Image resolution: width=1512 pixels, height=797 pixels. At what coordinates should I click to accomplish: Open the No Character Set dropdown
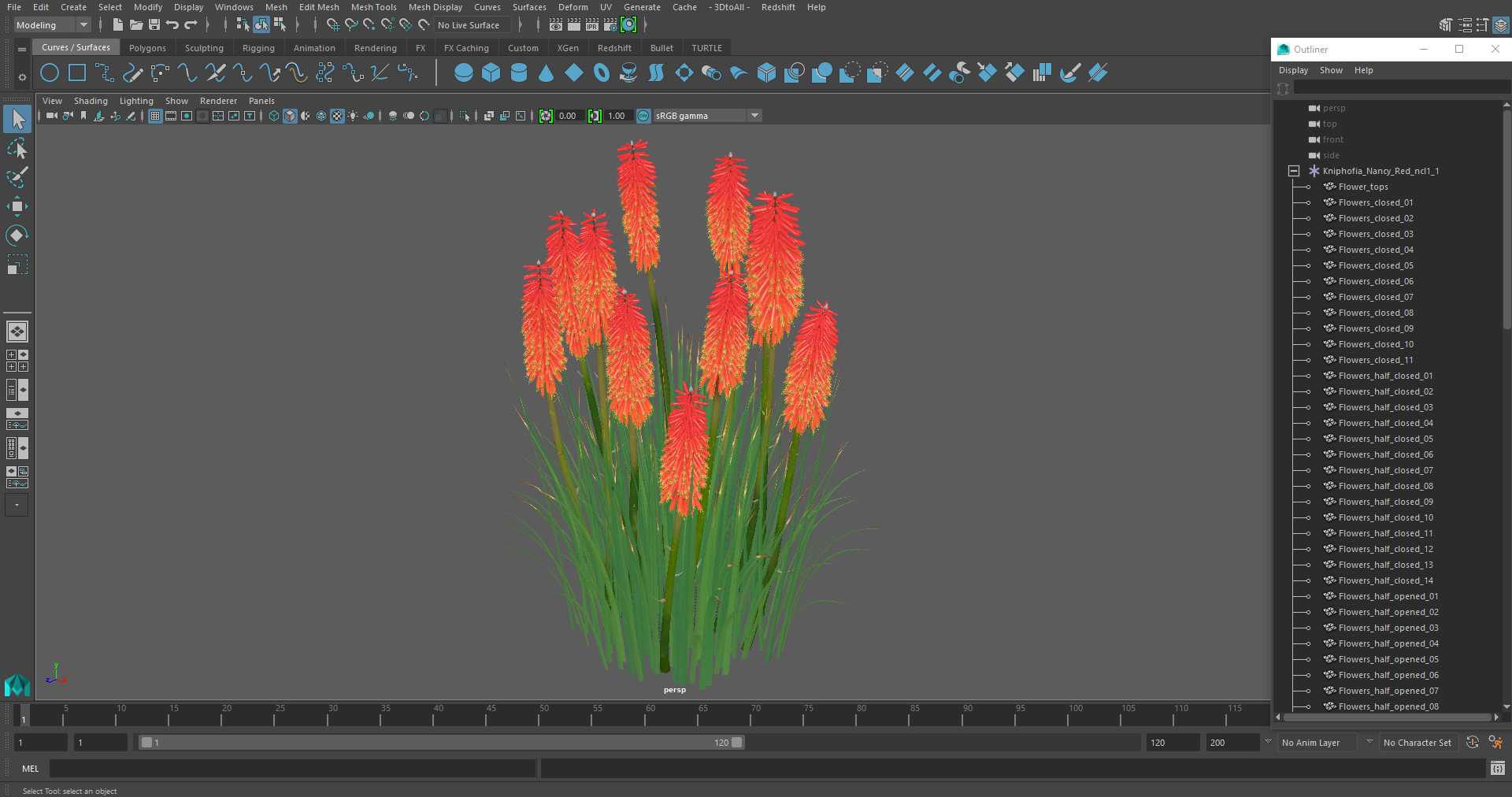tap(1420, 743)
